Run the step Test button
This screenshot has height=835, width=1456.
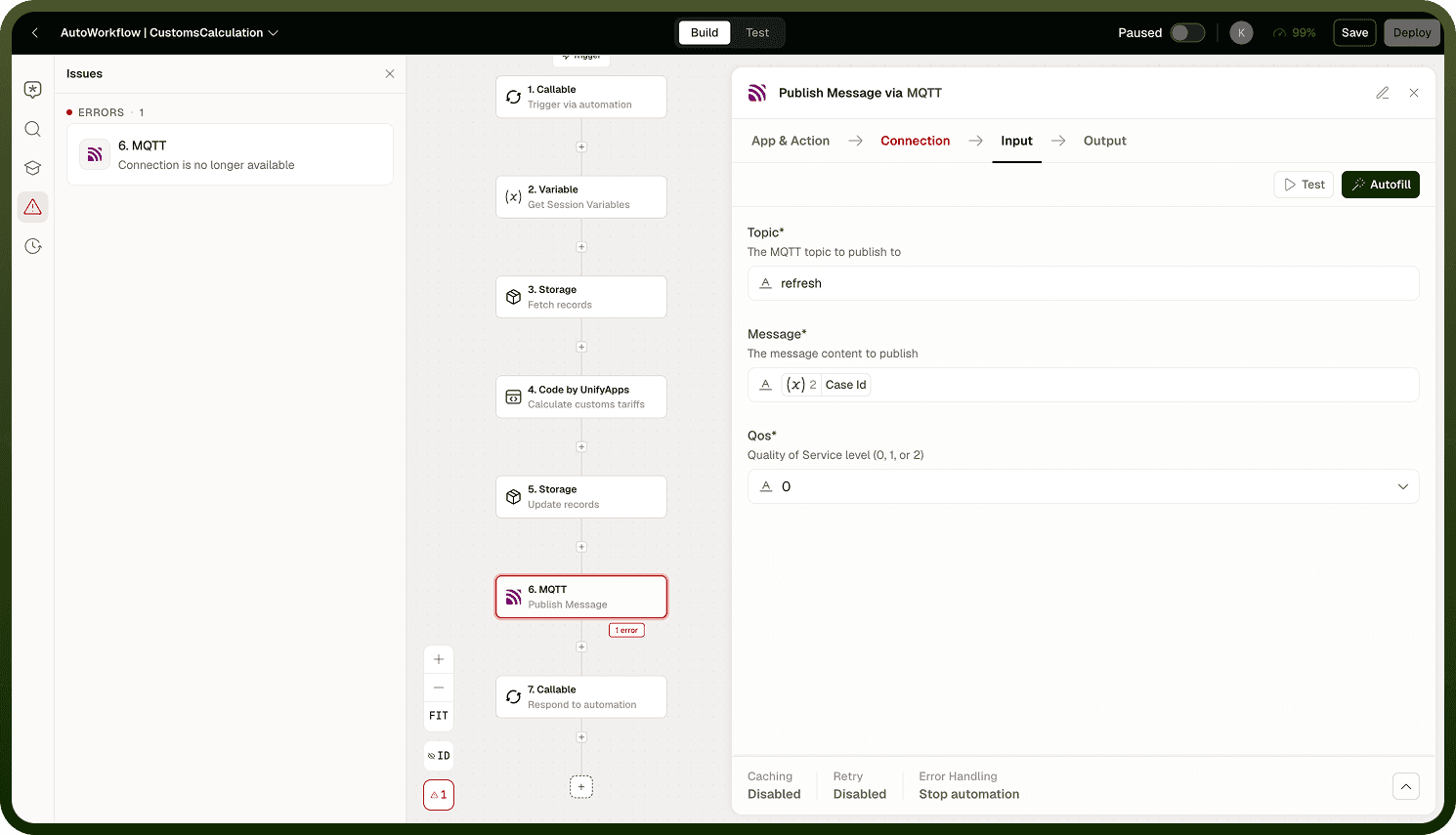1304,185
